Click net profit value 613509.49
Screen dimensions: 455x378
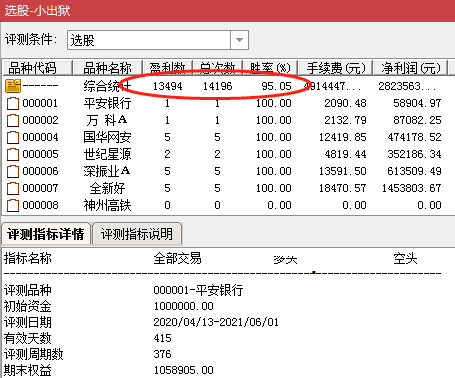(414, 171)
